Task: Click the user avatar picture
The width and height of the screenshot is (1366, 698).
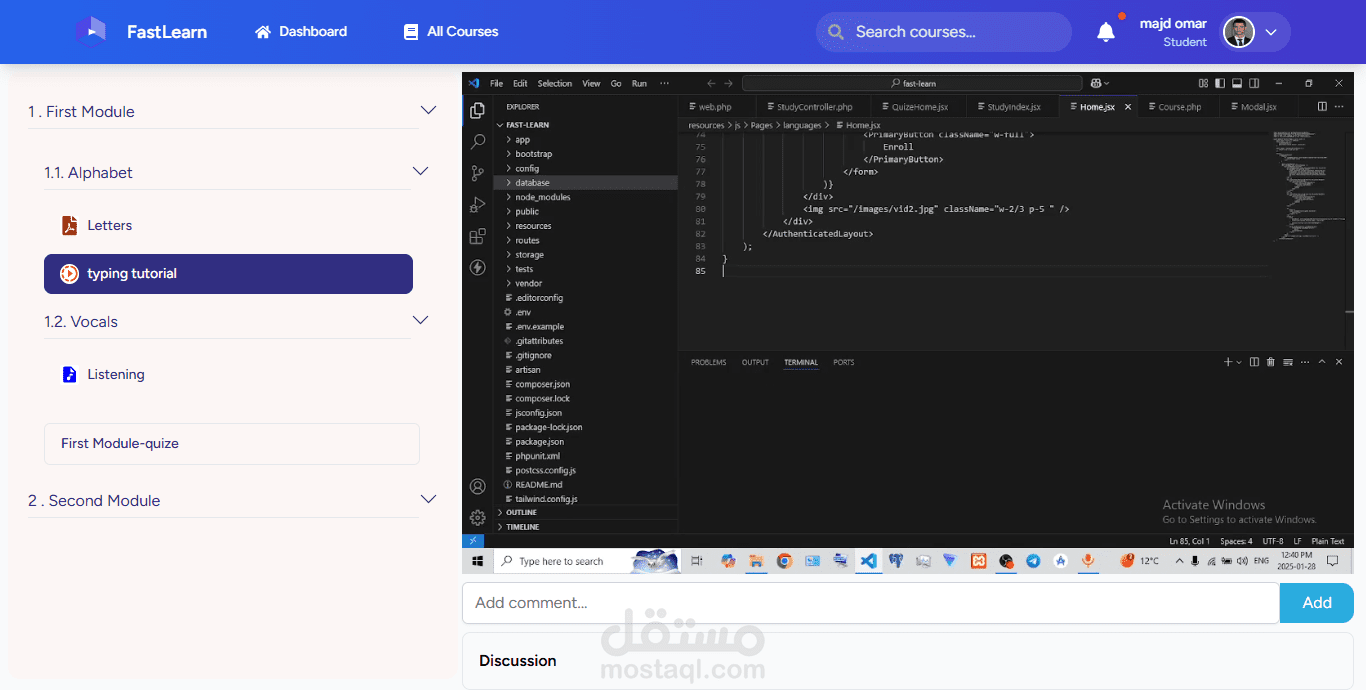Action: coord(1238,32)
